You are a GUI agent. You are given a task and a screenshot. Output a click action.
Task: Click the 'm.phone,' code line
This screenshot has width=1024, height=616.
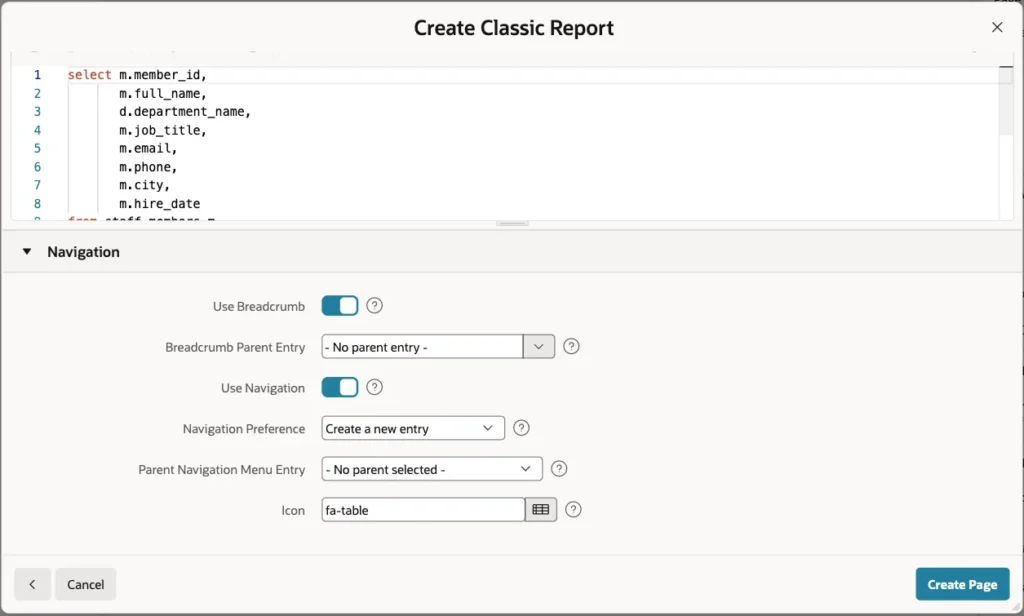[148, 167]
